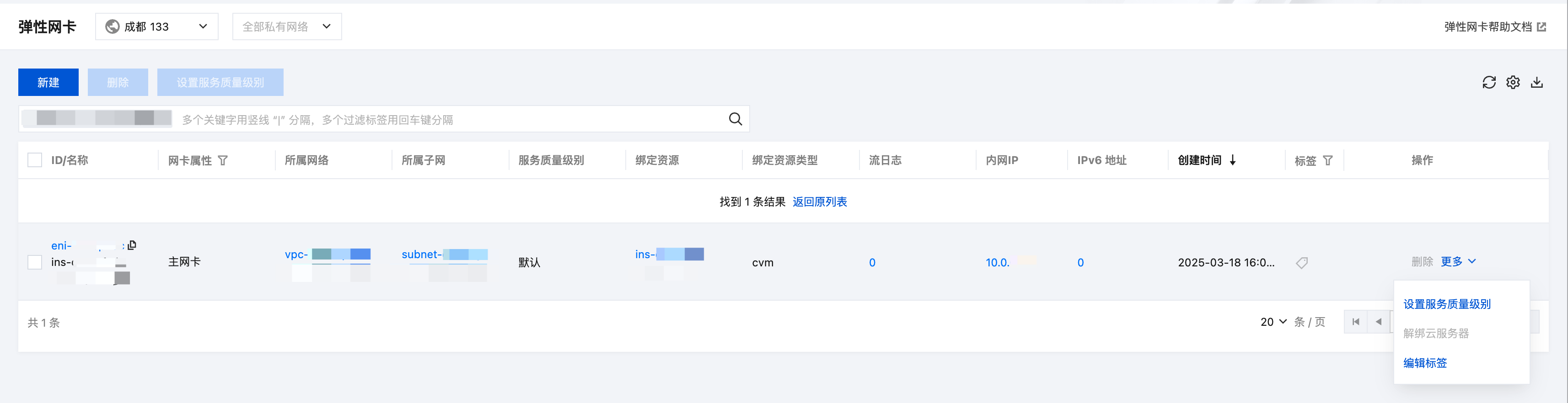The width and height of the screenshot is (1568, 403).
Task: Filter by 标签 funnel icon
Action: pos(1327,160)
